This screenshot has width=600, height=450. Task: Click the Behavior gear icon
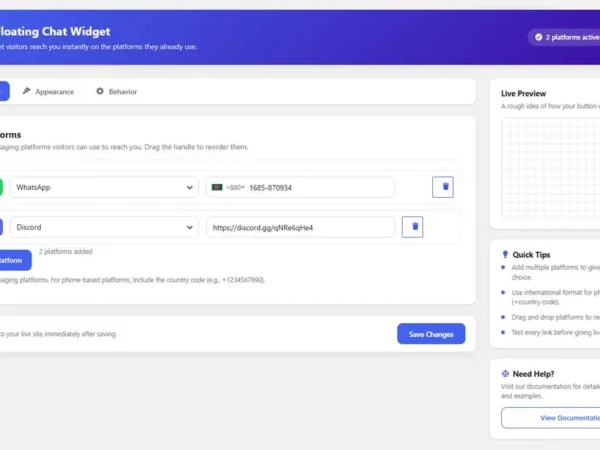100,91
